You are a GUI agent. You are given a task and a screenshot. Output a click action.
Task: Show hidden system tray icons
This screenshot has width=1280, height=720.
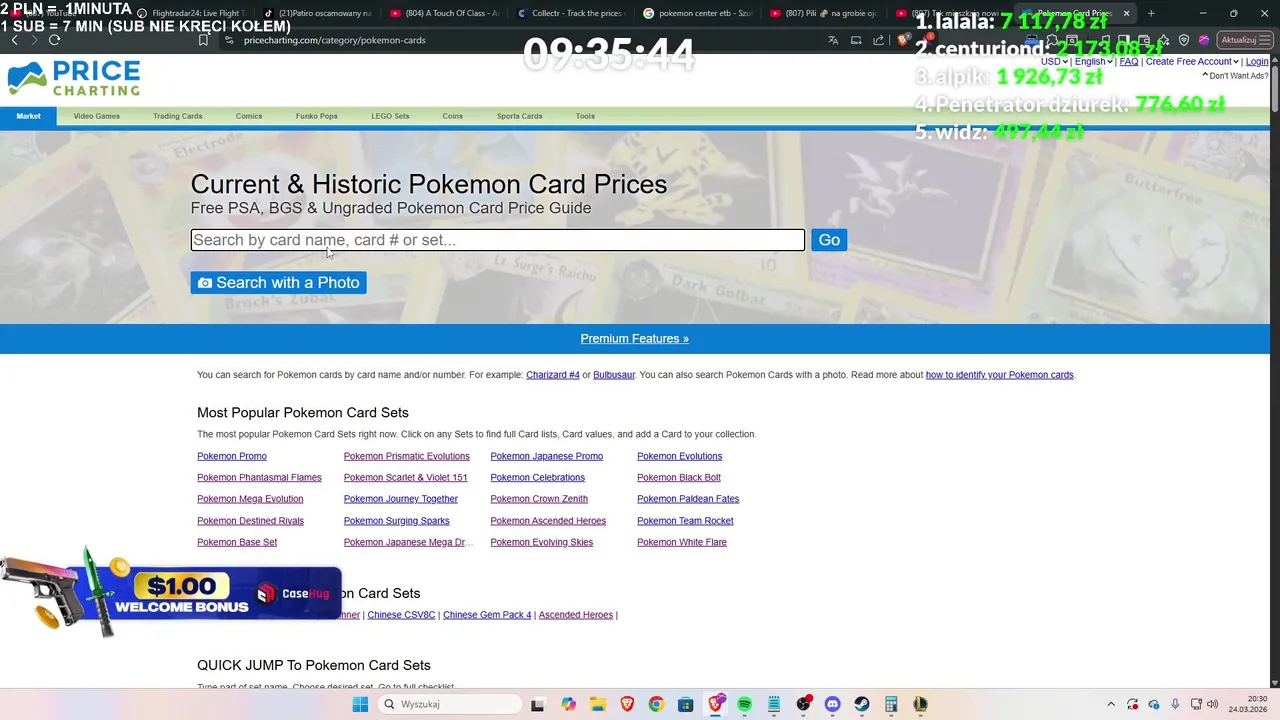click(x=1112, y=704)
